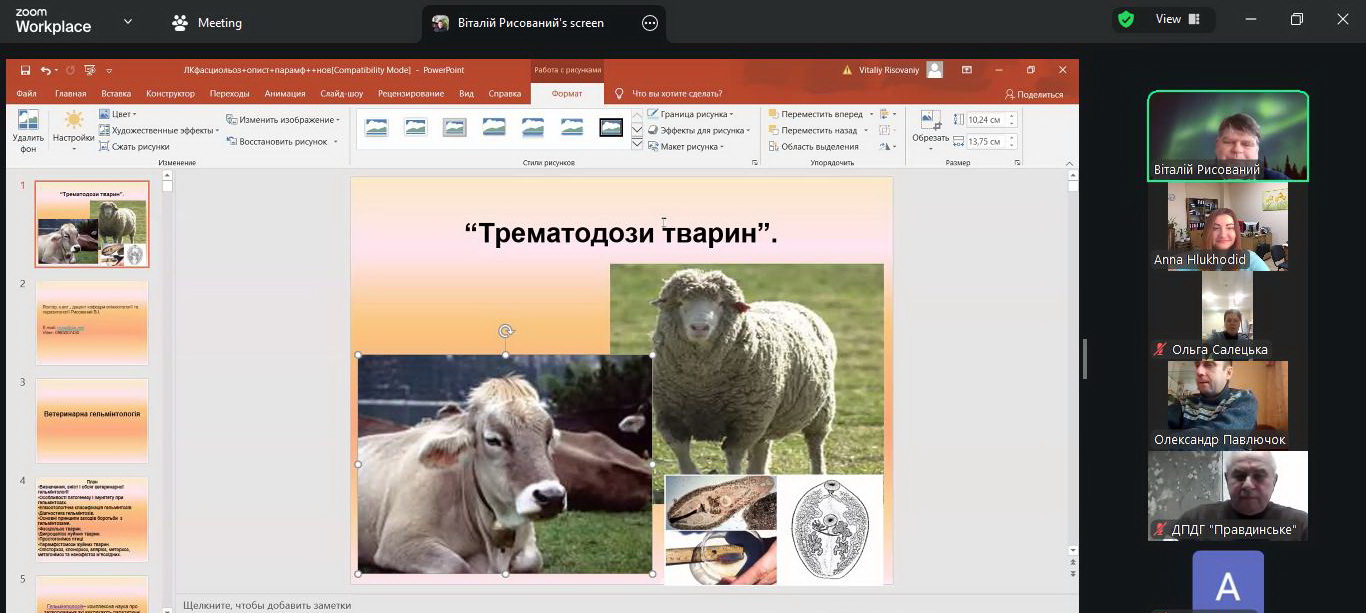
Task: Click the rotation handle above the cow picture
Action: (x=506, y=331)
